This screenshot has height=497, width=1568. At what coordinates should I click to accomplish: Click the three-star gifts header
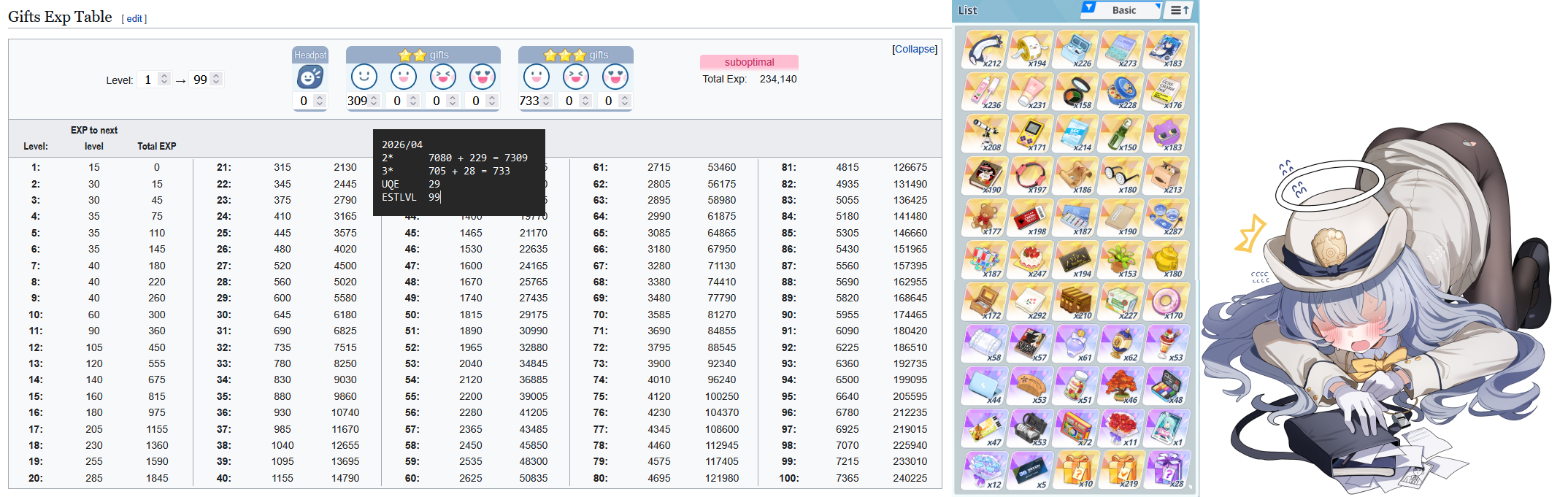pyautogui.click(x=576, y=55)
